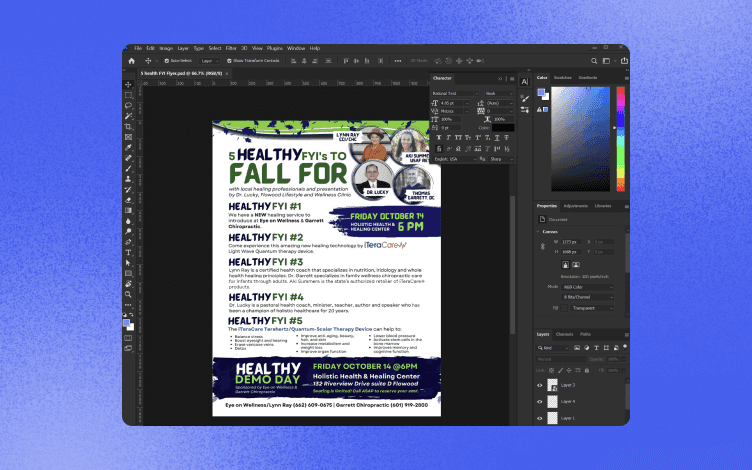Select the Zoom tool in the toolbox
The width and height of the screenshot is (752, 470).
pos(128,294)
